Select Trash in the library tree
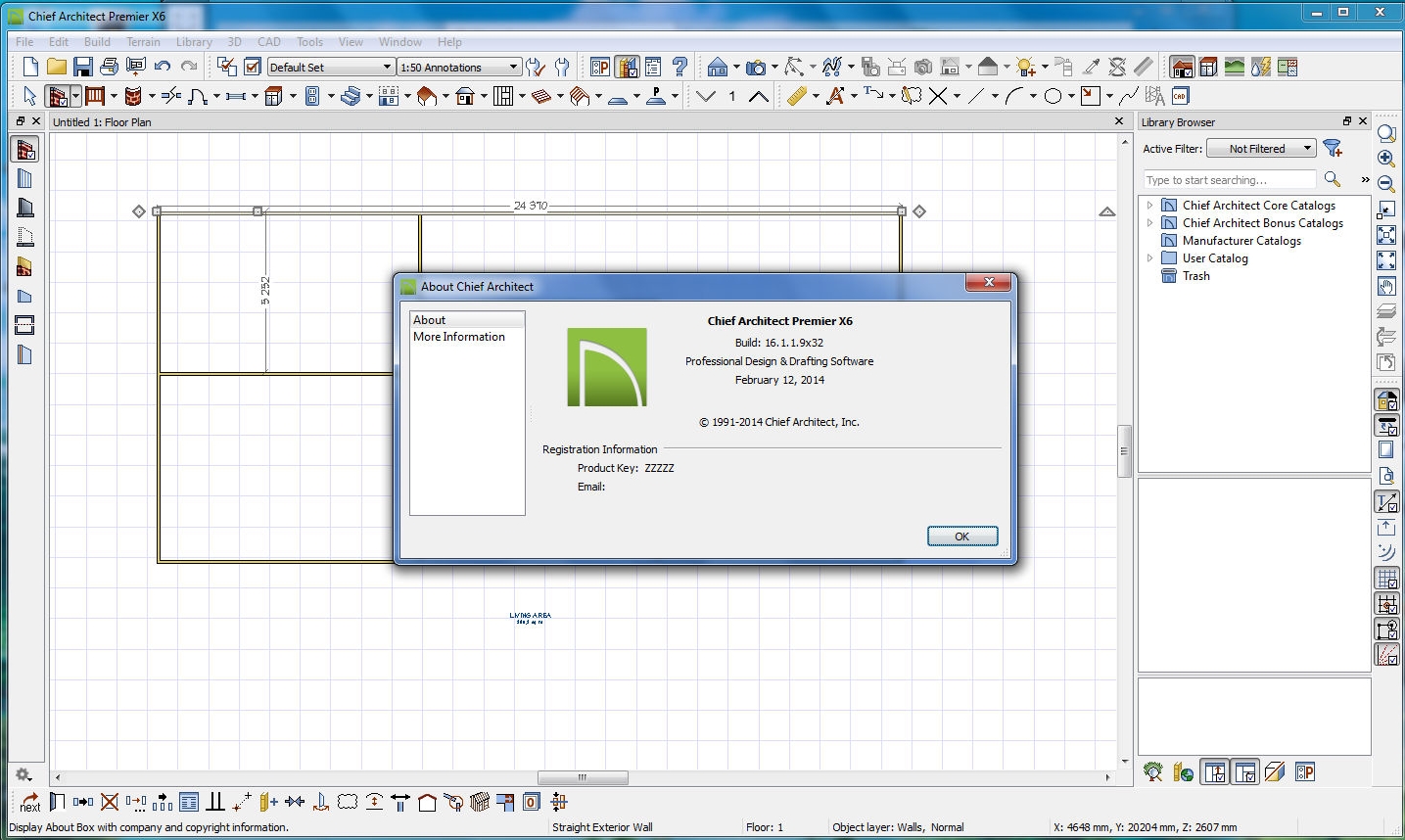This screenshot has height=840, width=1405. coord(1195,276)
